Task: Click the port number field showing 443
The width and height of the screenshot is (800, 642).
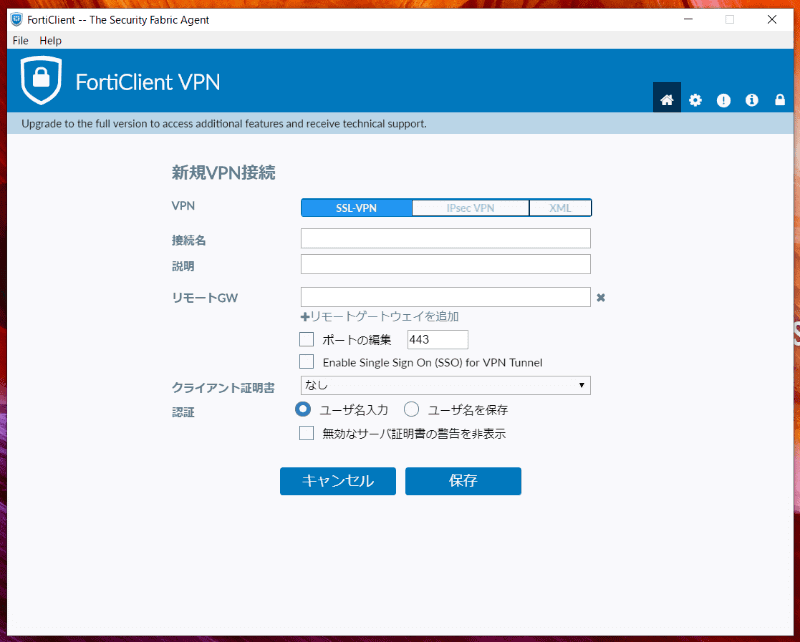Action: click(x=437, y=339)
